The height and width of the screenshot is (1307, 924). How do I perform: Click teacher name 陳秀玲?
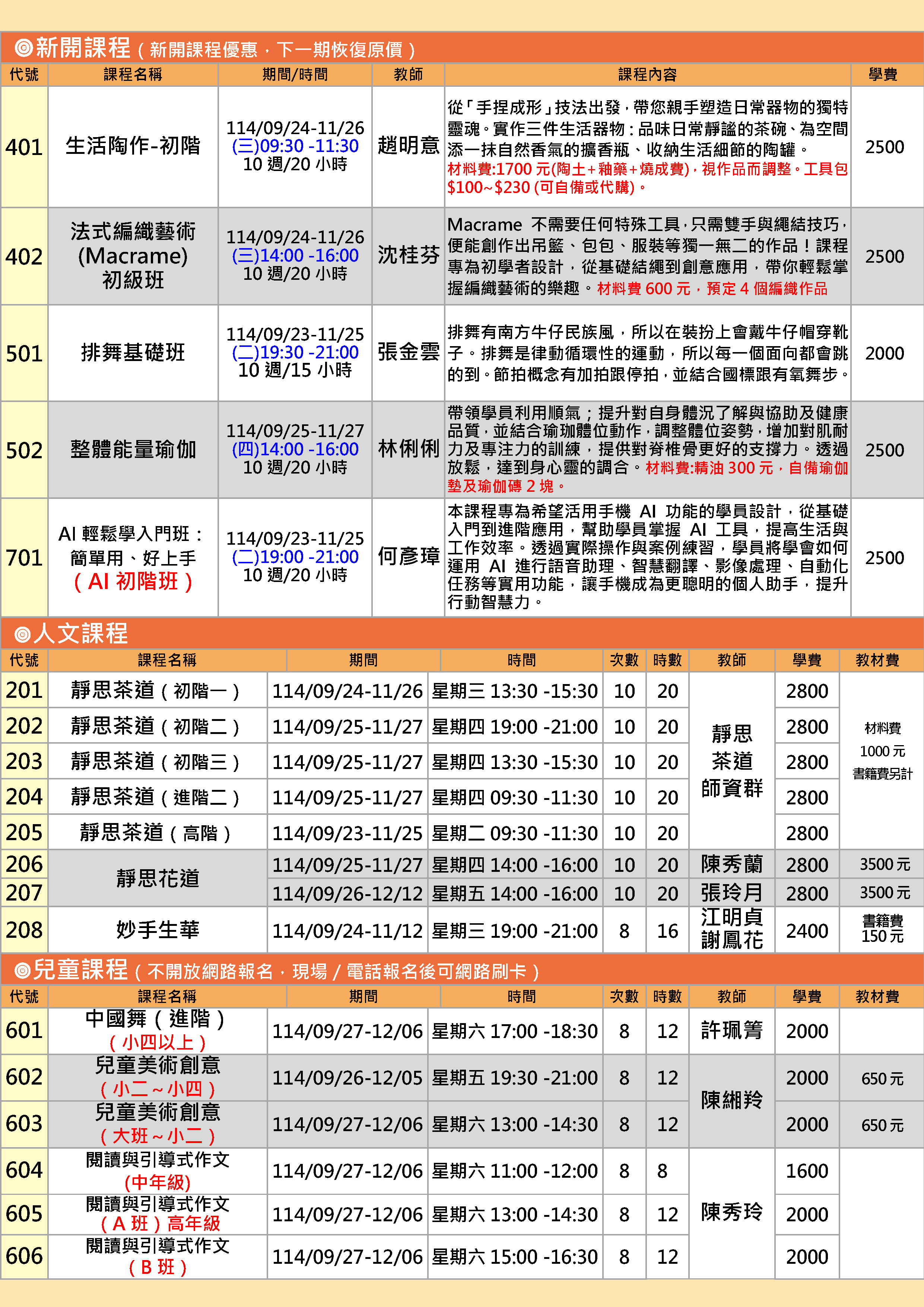click(x=732, y=1212)
